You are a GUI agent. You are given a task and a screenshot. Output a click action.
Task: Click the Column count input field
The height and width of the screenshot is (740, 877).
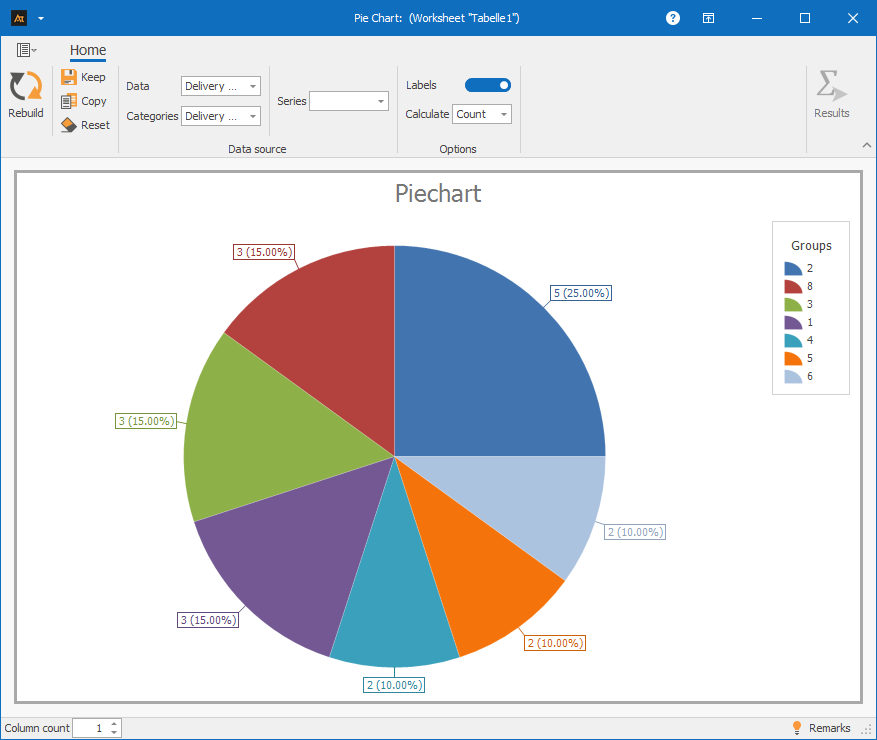90,728
